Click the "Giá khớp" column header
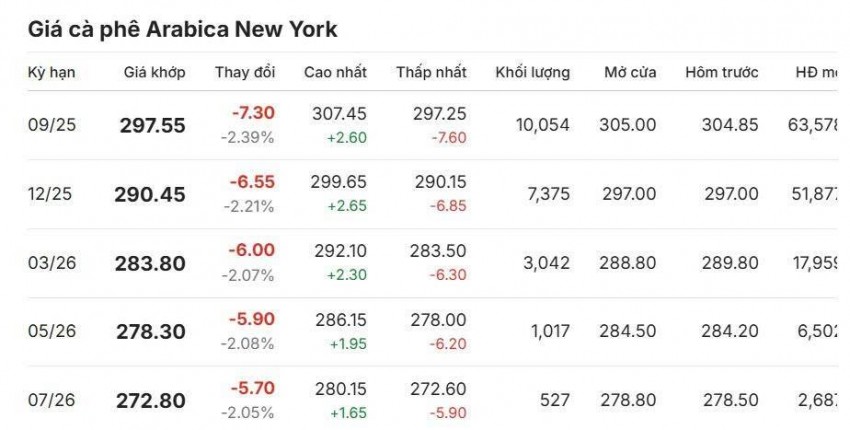This screenshot has height=430, width=850. click(153, 73)
